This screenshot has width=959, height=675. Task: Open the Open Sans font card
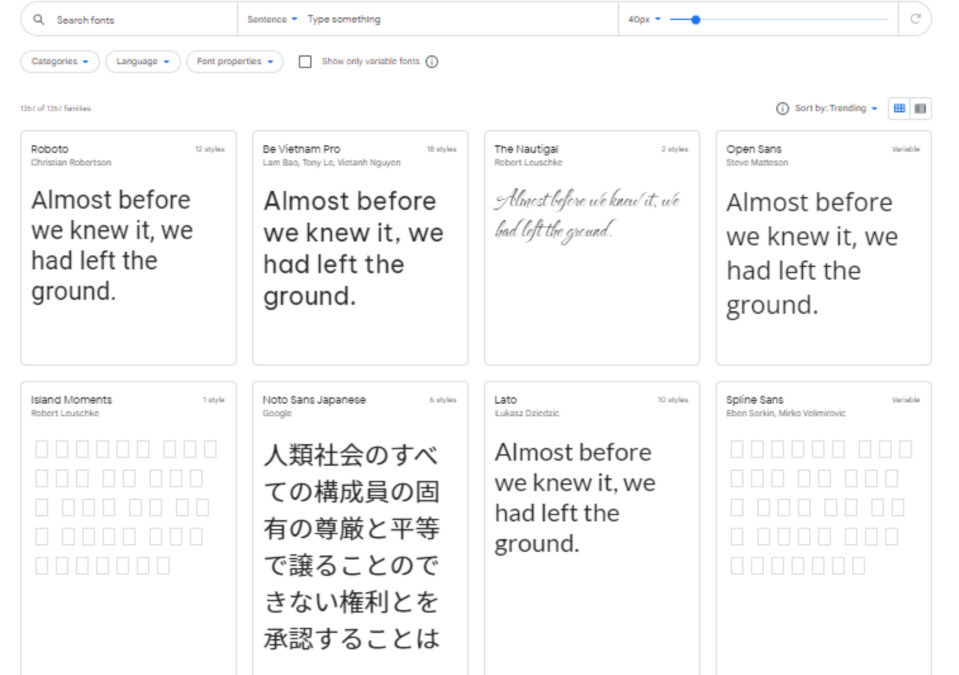coord(823,247)
